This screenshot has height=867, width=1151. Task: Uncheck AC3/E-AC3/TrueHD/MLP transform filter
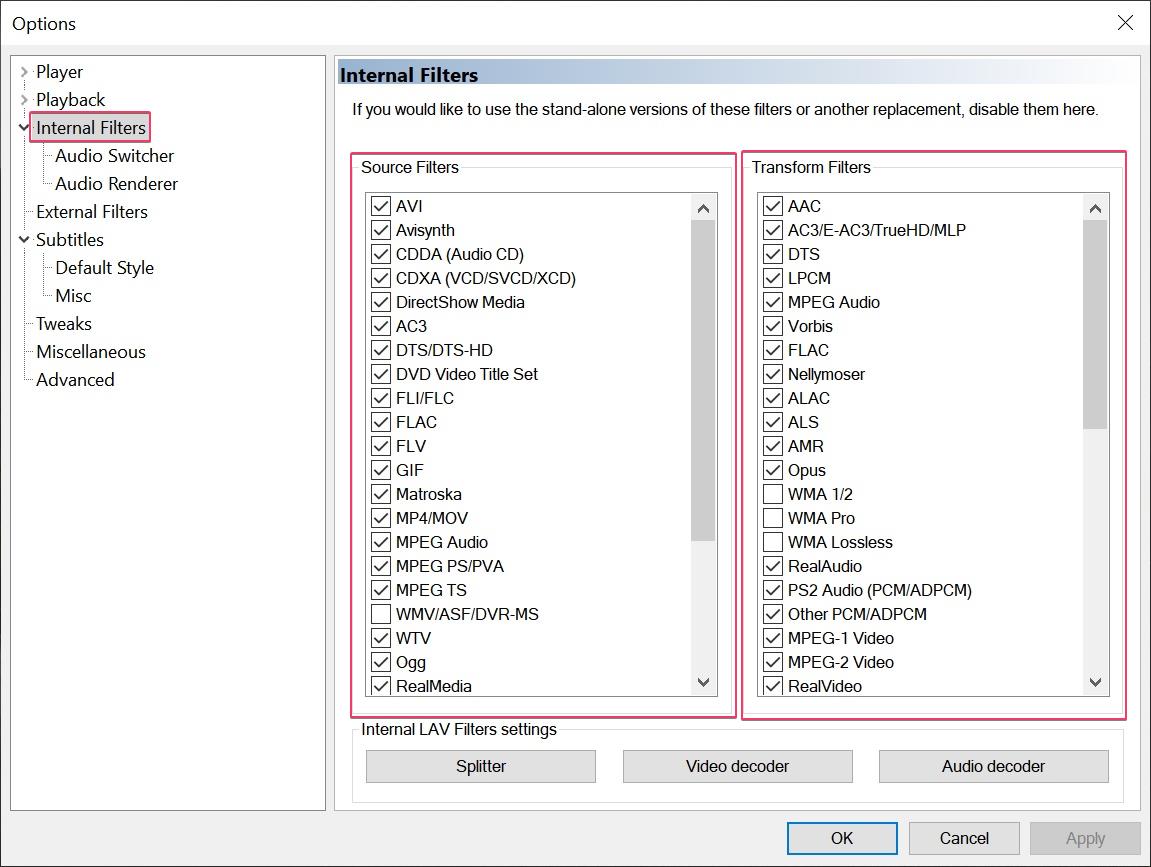pos(772,231)
